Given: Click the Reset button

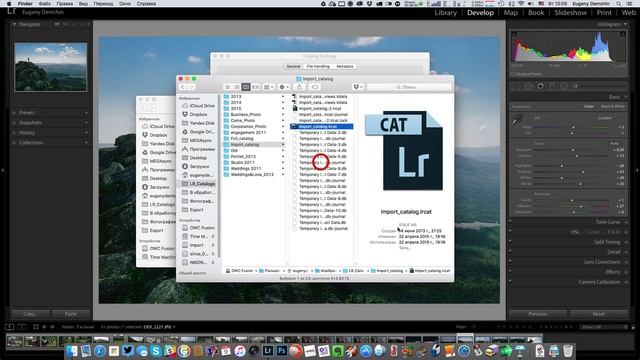Looking at the screenshot, I should 598,314.
